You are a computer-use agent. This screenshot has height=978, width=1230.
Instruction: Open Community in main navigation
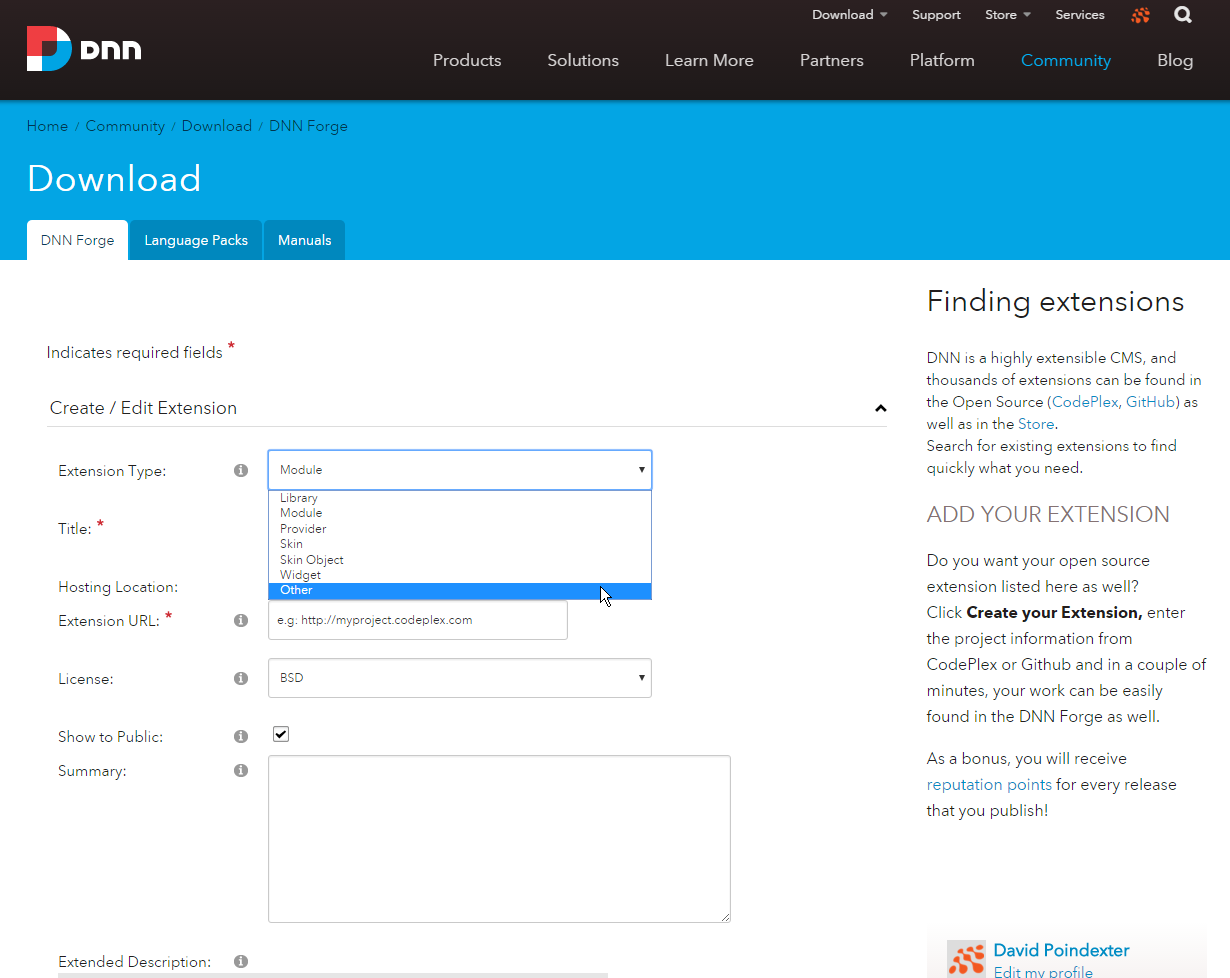coord(1066,60)
